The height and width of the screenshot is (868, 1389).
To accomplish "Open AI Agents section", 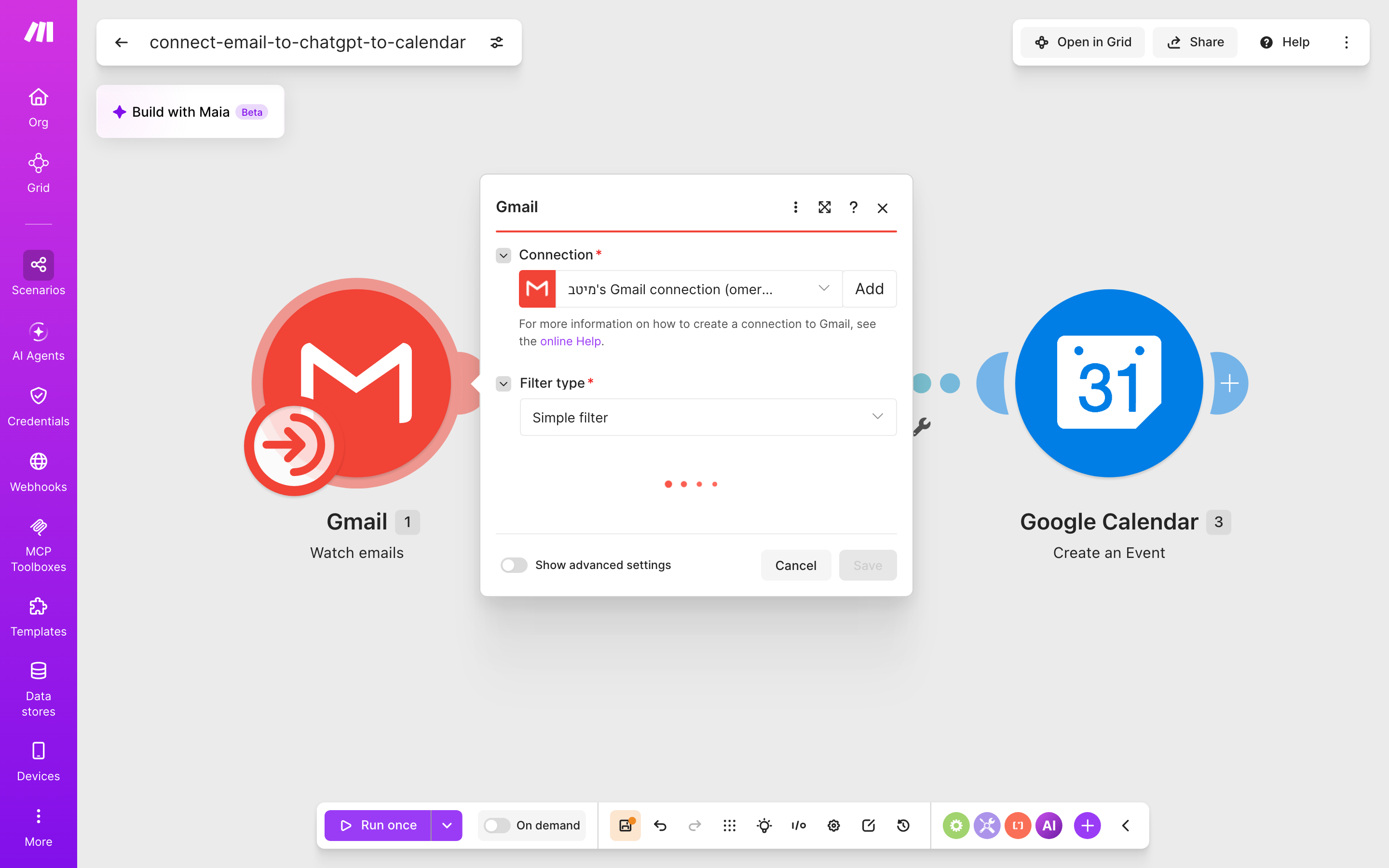I will coord(39,341).
